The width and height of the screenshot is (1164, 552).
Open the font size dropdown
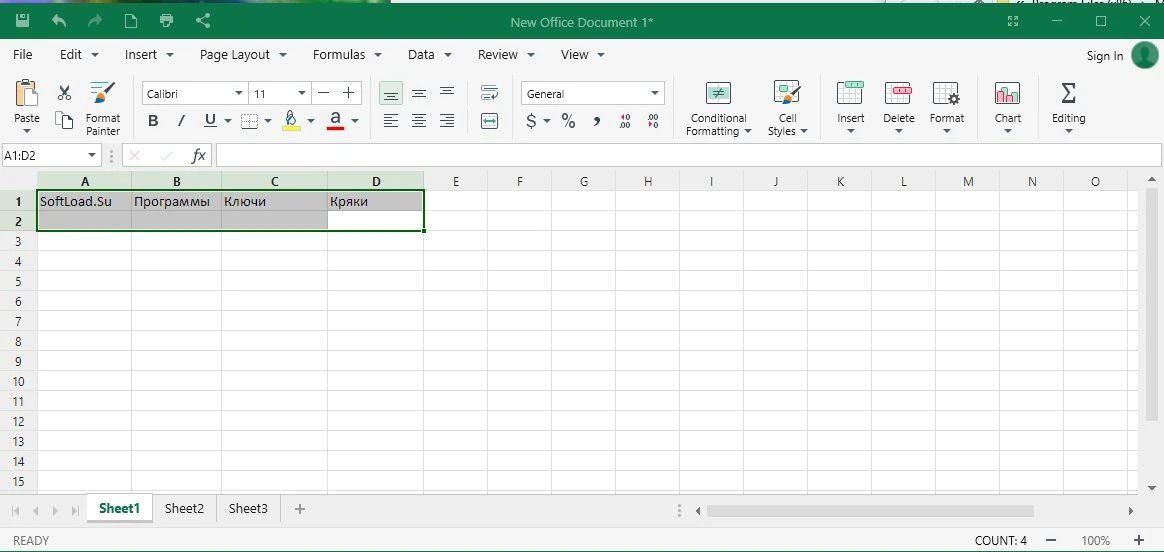302,93
